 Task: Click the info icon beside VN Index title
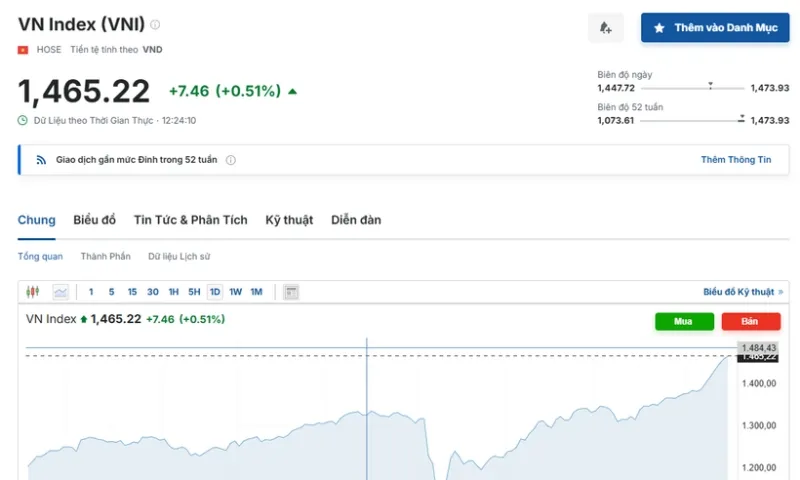[155, 25]
